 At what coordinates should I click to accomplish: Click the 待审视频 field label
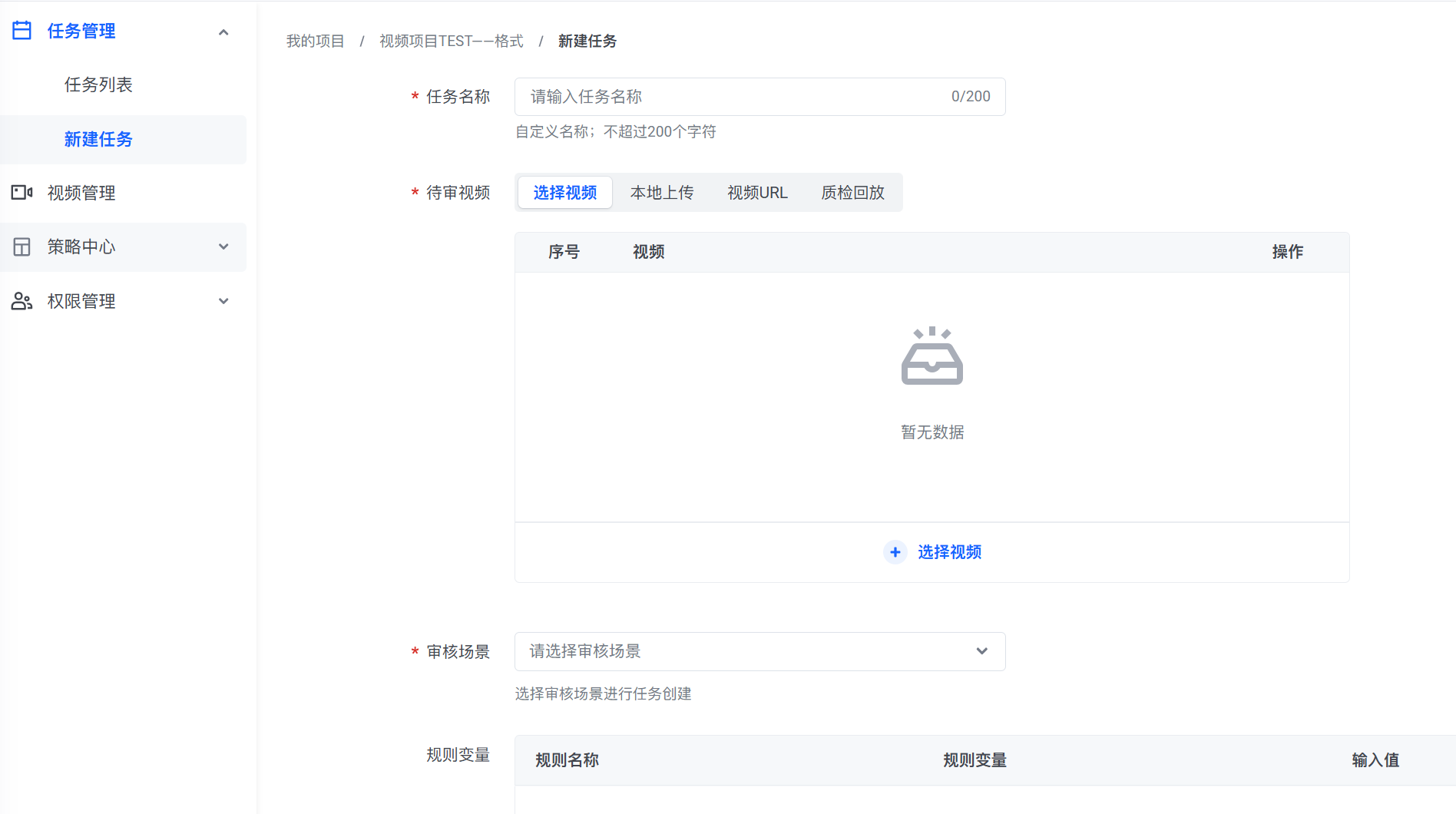458,193
